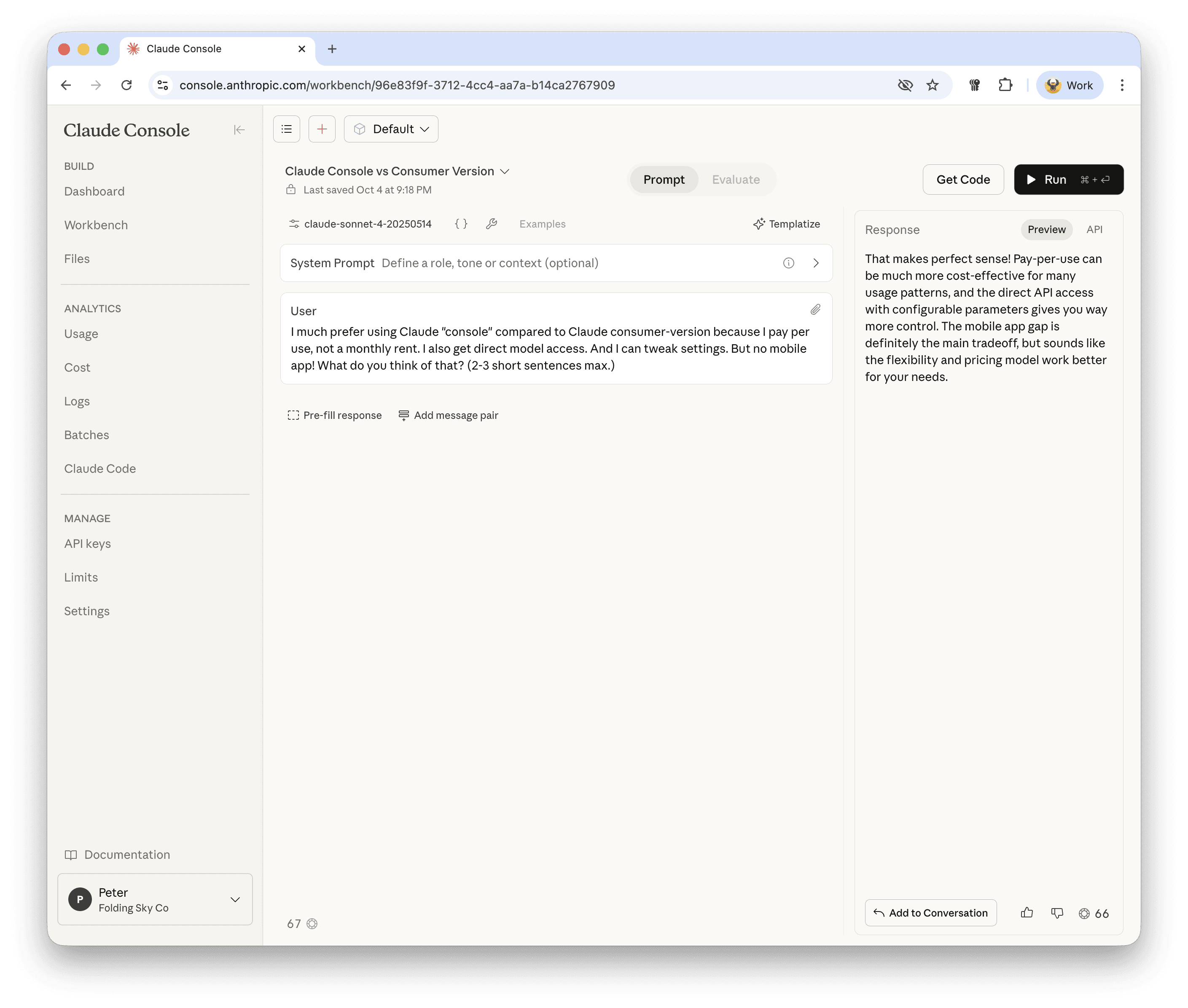Give response a thumbs up
The image size is (1188, 1008).
coord(1027,913)
